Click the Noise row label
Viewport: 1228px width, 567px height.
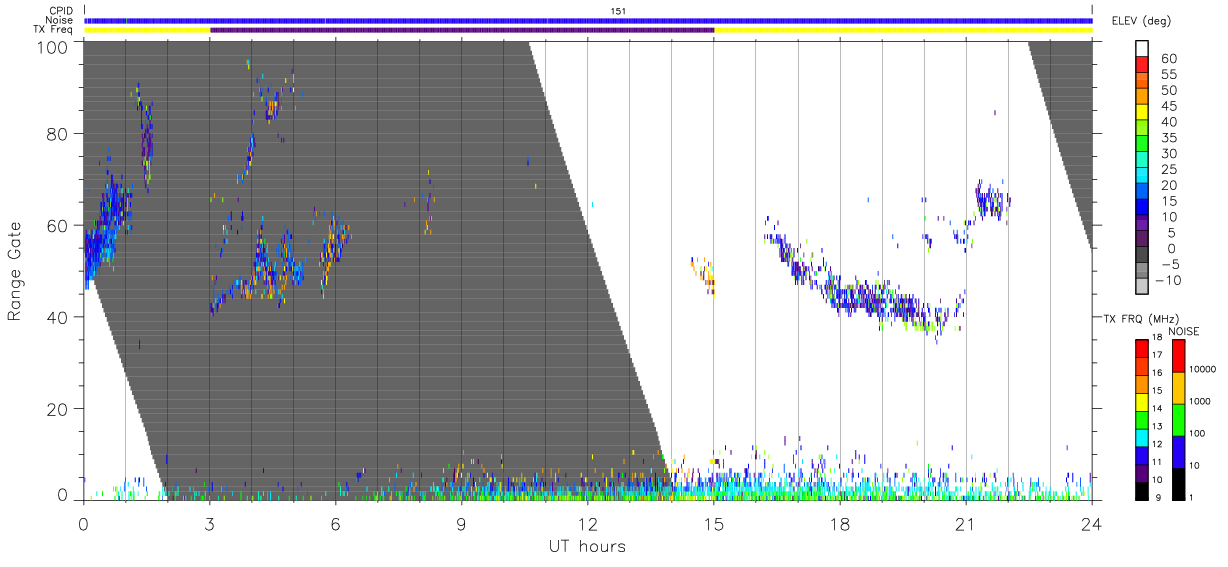coord(59,20)
